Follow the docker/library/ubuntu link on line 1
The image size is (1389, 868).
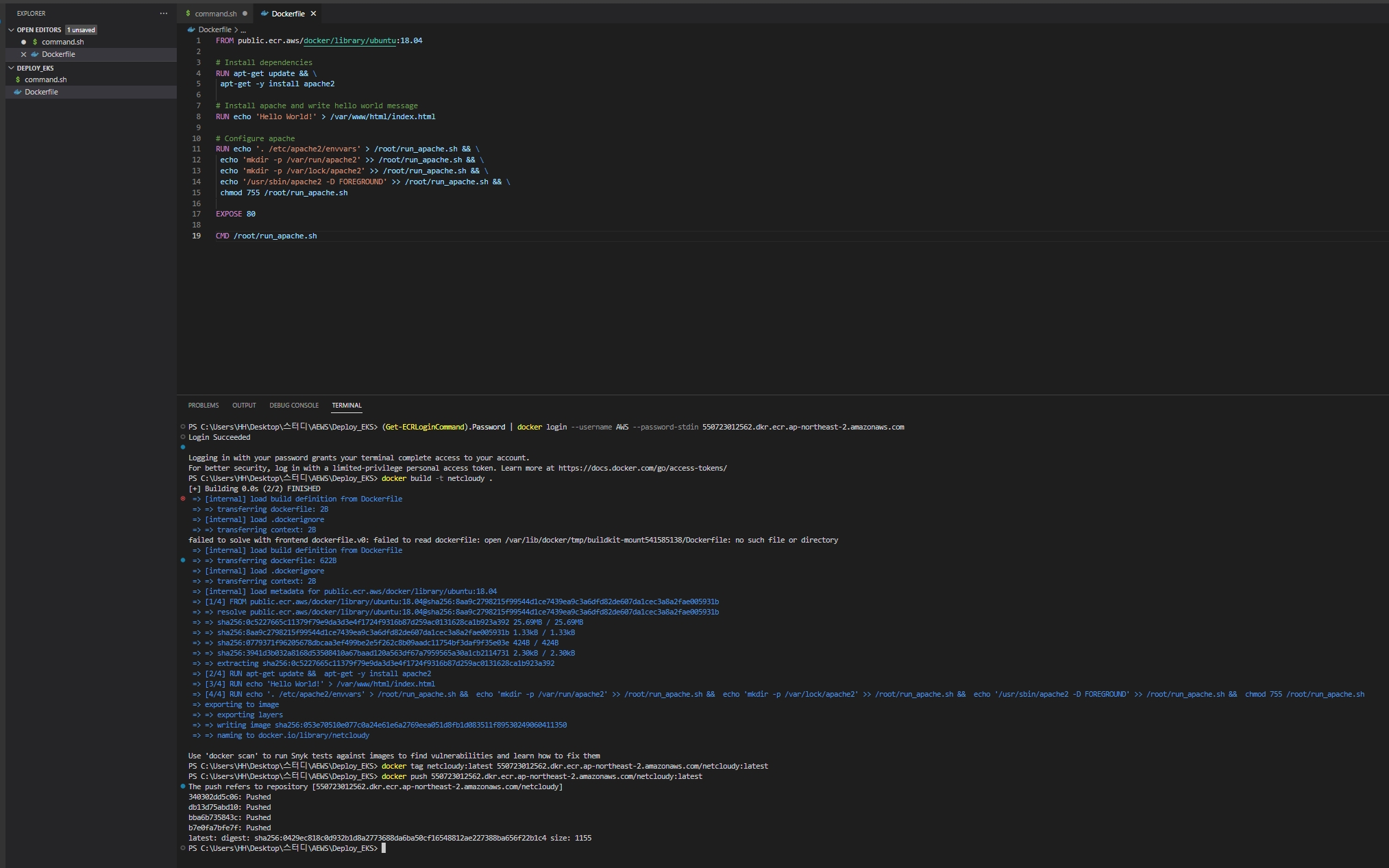tap(349, 40)
